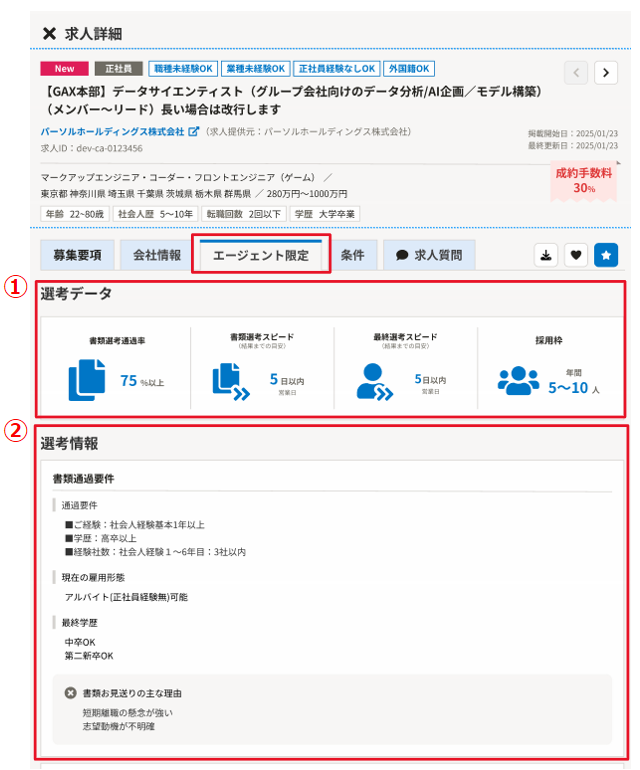
Task: Open the external link icon beside the company name
Action: pos(194,131)
